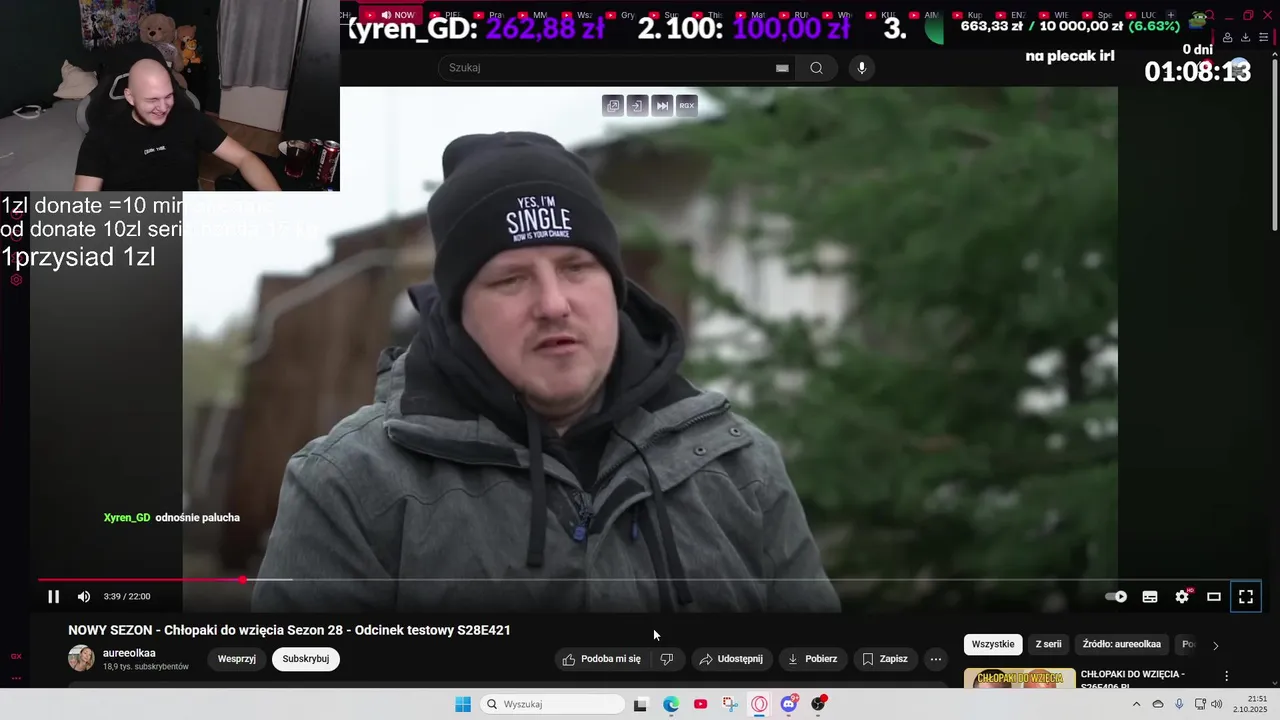
Task: Toggle the autoplay switch in the player
Action: click(1116, 597)
